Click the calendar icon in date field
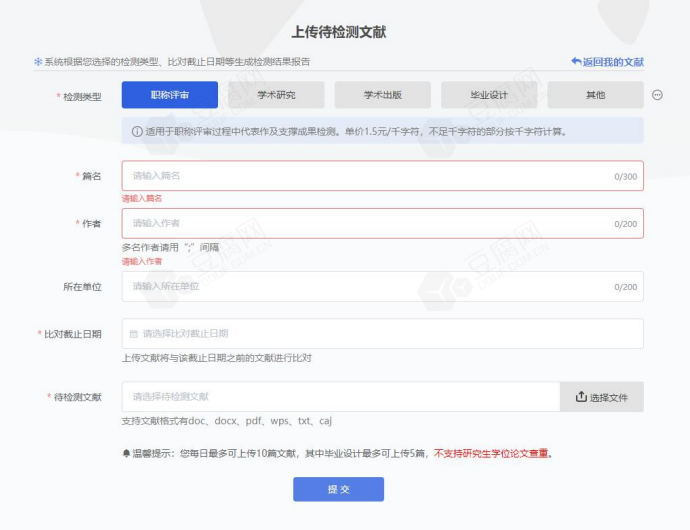Viewport: 690px width, 530px height. [x=134, y=334]
